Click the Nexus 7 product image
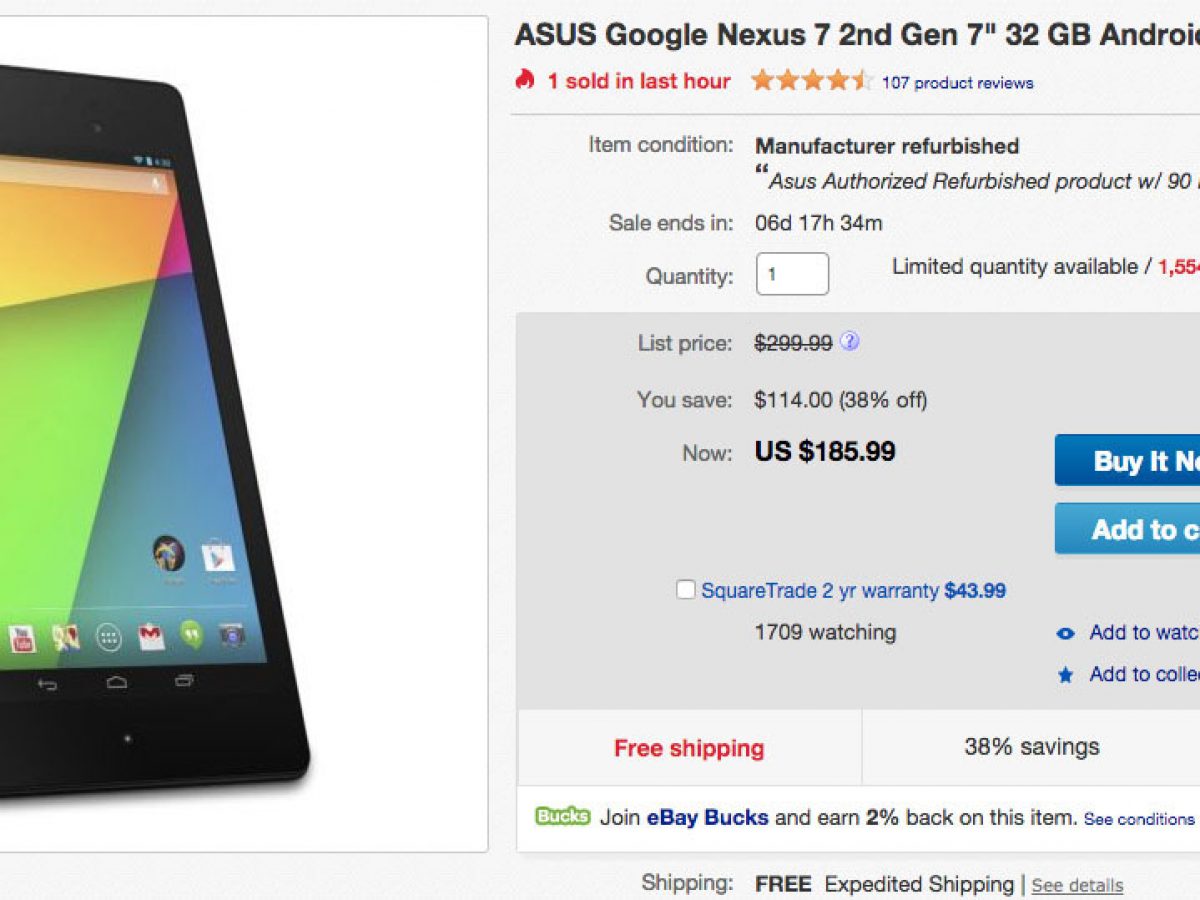The height and width of the screenshot is (900, 1200). pyautogui.click(x=150, y=430)
